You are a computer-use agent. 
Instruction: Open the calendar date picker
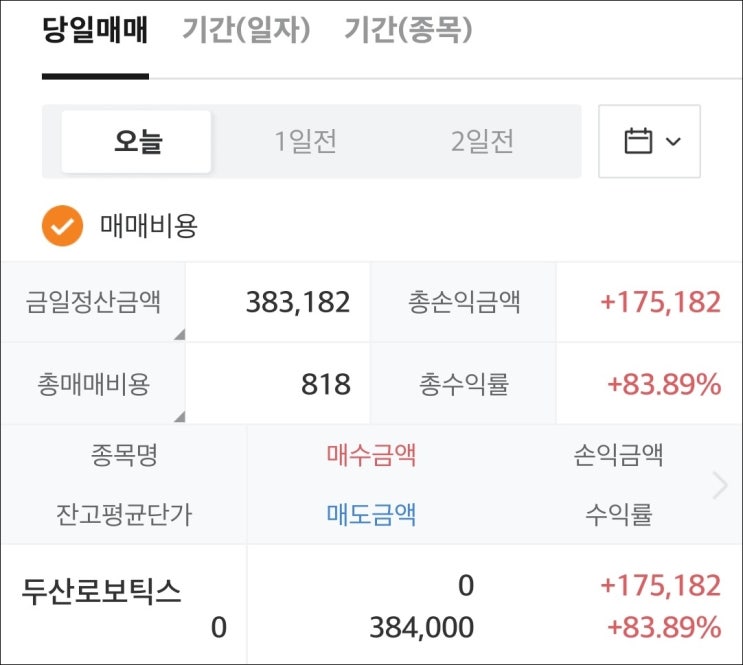(638, 141)
